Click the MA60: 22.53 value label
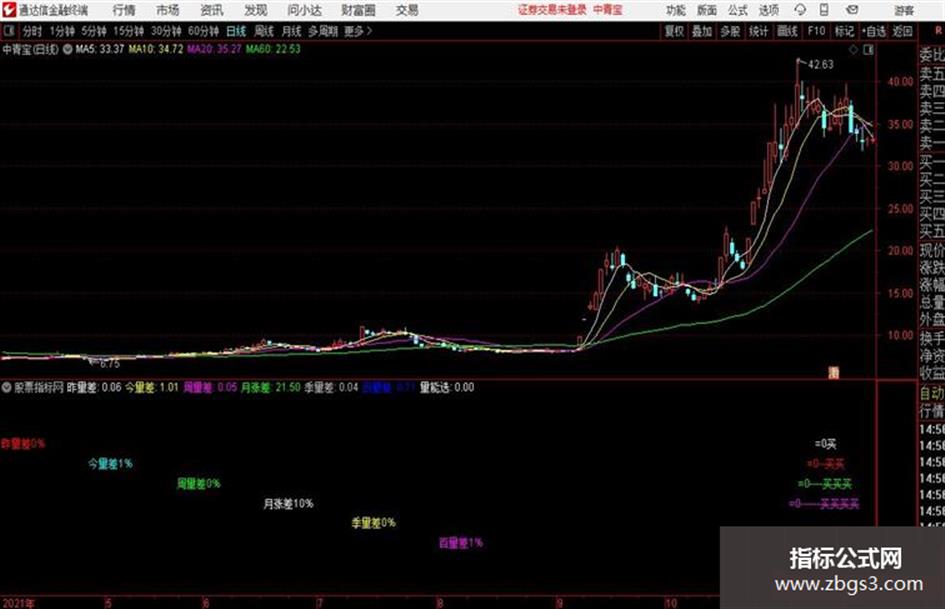Image resolution: width=945 pixels, height=609 pixels. point(273,49)
